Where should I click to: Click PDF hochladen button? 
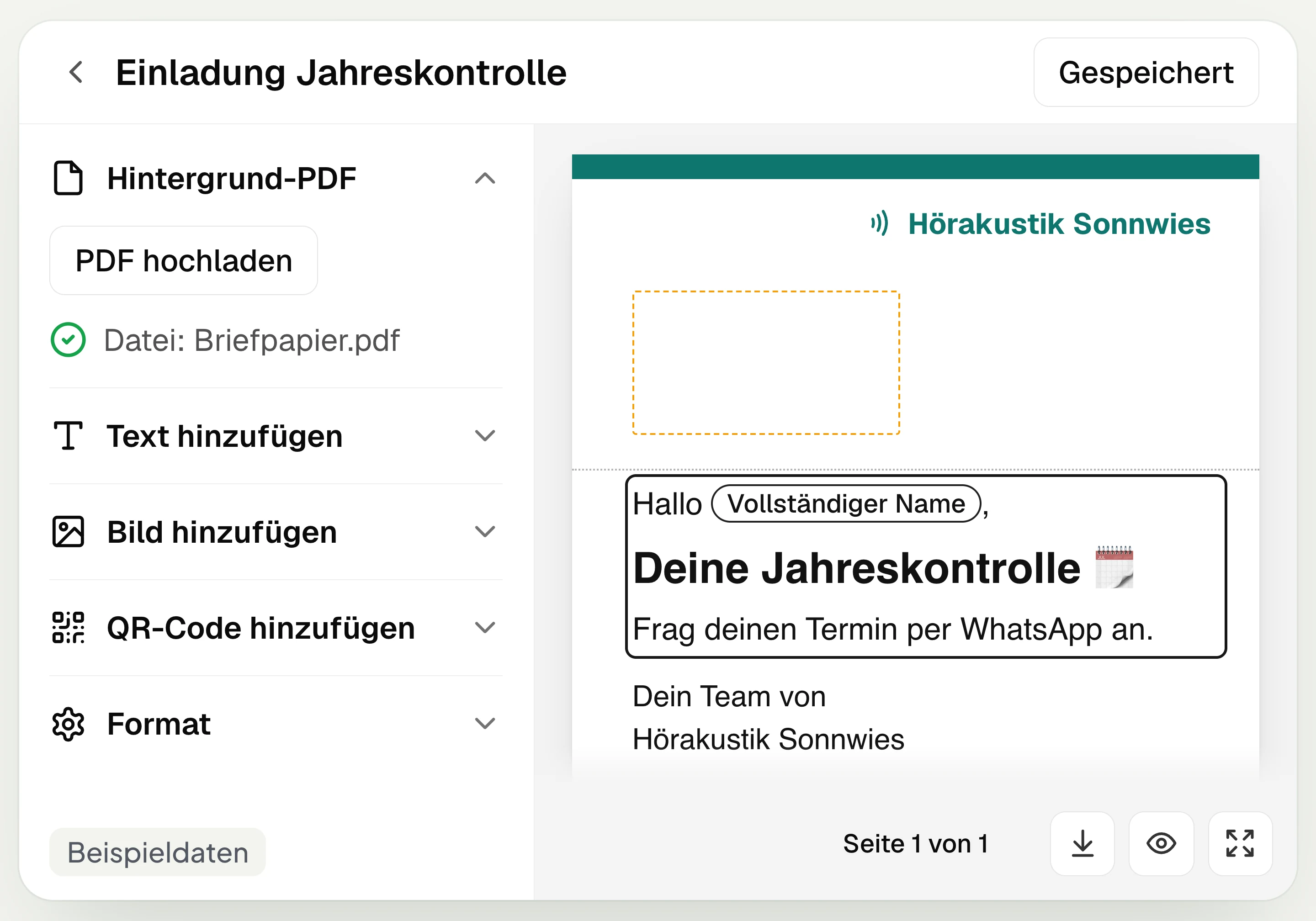(x=183, y=260)
